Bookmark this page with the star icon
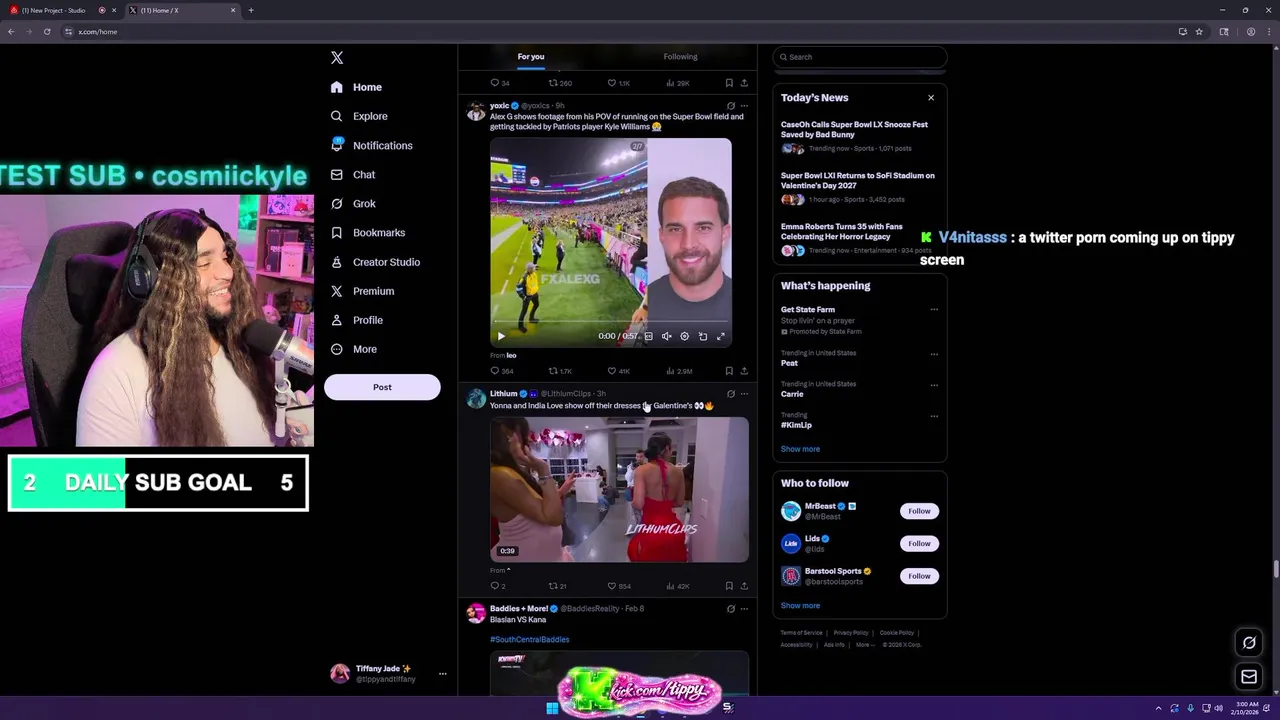Screen dimensions: 1280x720 tap(1199, 31)
